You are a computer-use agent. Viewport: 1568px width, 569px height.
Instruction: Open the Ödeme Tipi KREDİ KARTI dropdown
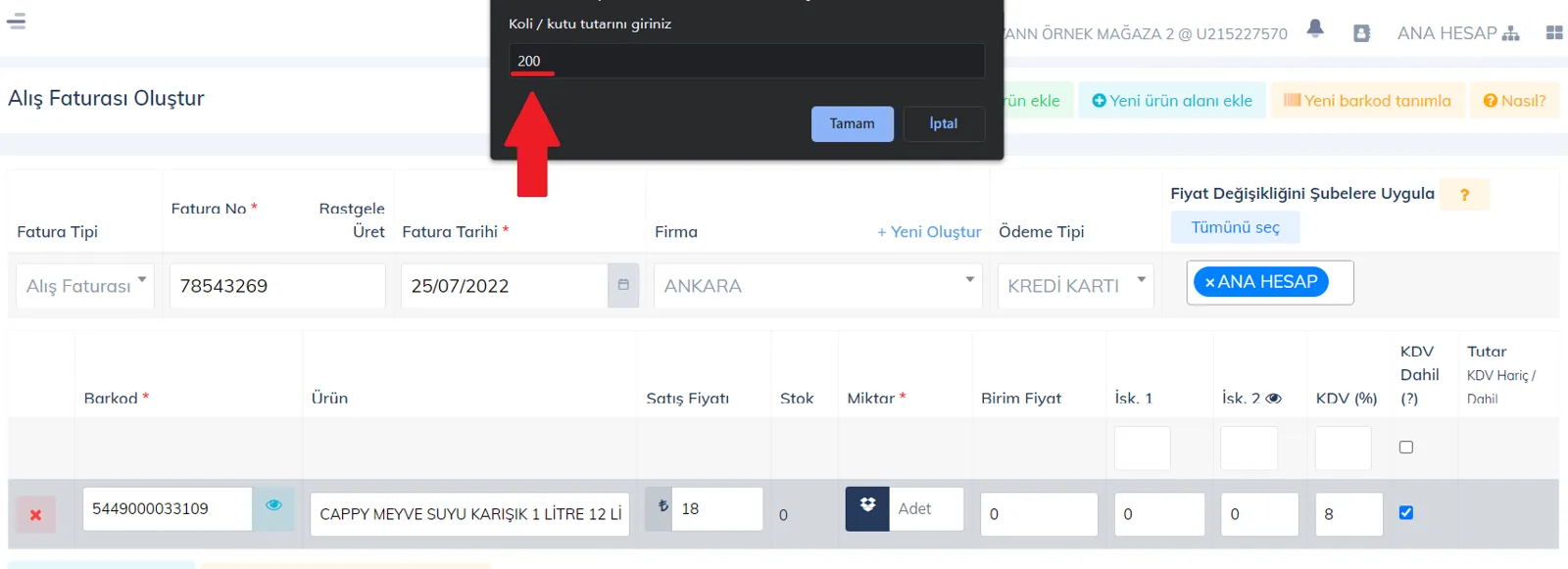(x=1076, y=286)
